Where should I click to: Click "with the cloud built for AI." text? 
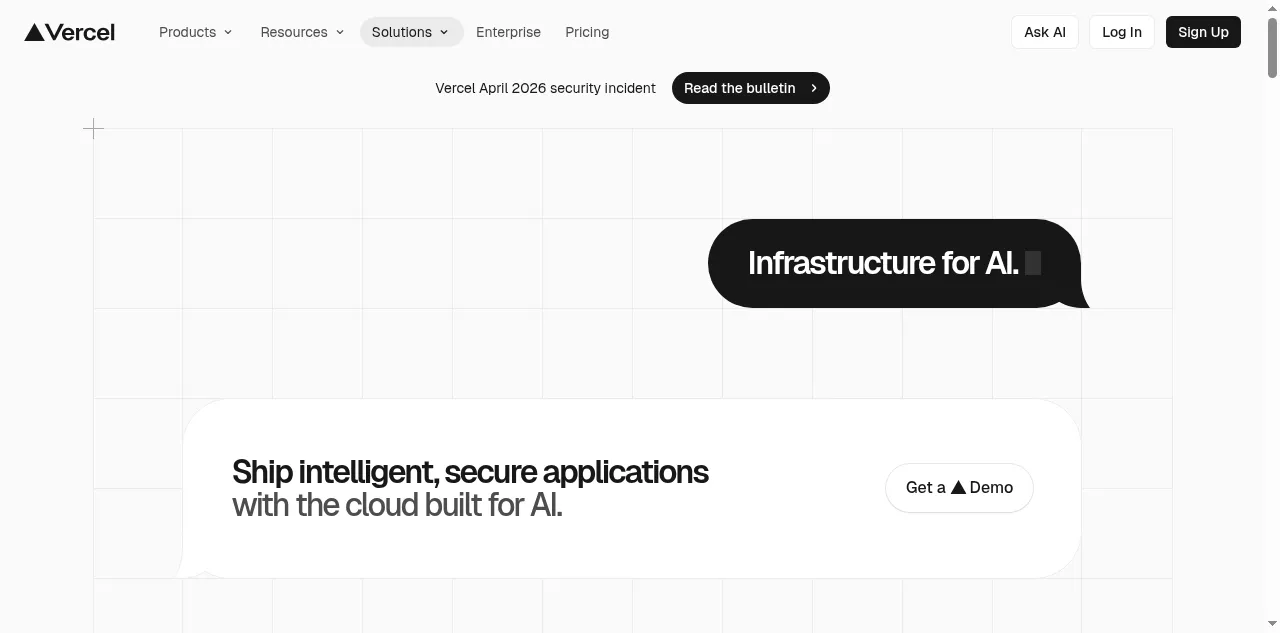coord(397,505)
